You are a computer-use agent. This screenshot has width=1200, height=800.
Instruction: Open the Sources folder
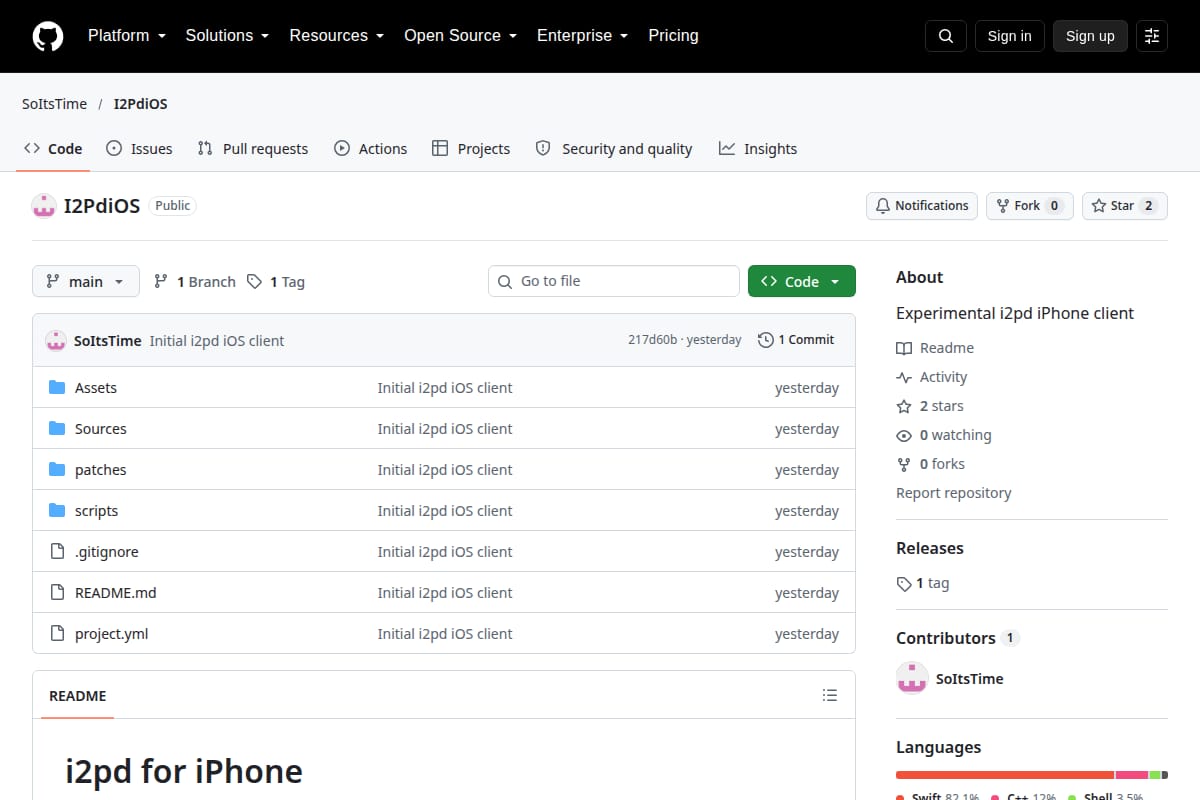(x=101, y=429)
